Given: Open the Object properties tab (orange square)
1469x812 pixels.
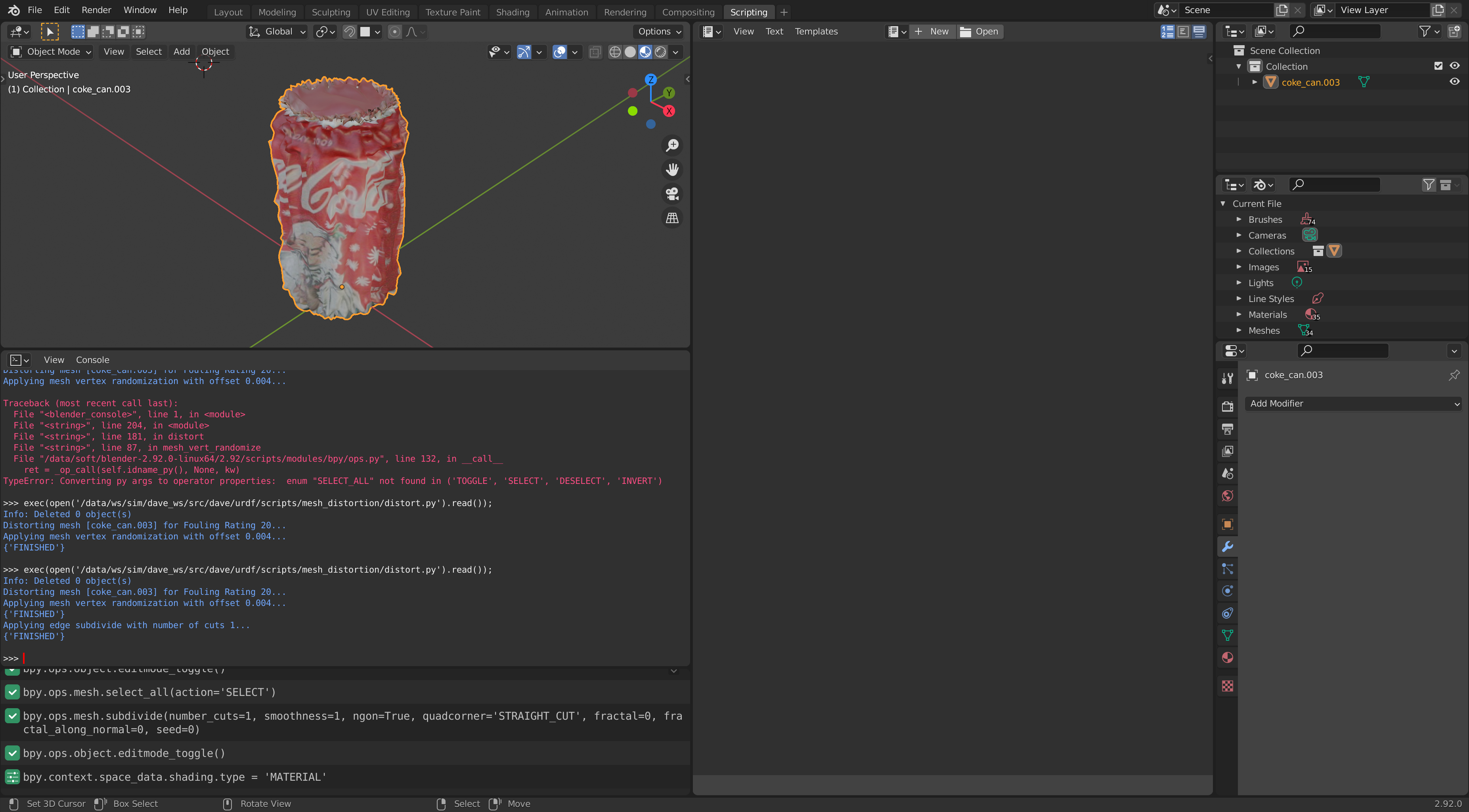Looking at the screenshot, I should [1227, 524].
